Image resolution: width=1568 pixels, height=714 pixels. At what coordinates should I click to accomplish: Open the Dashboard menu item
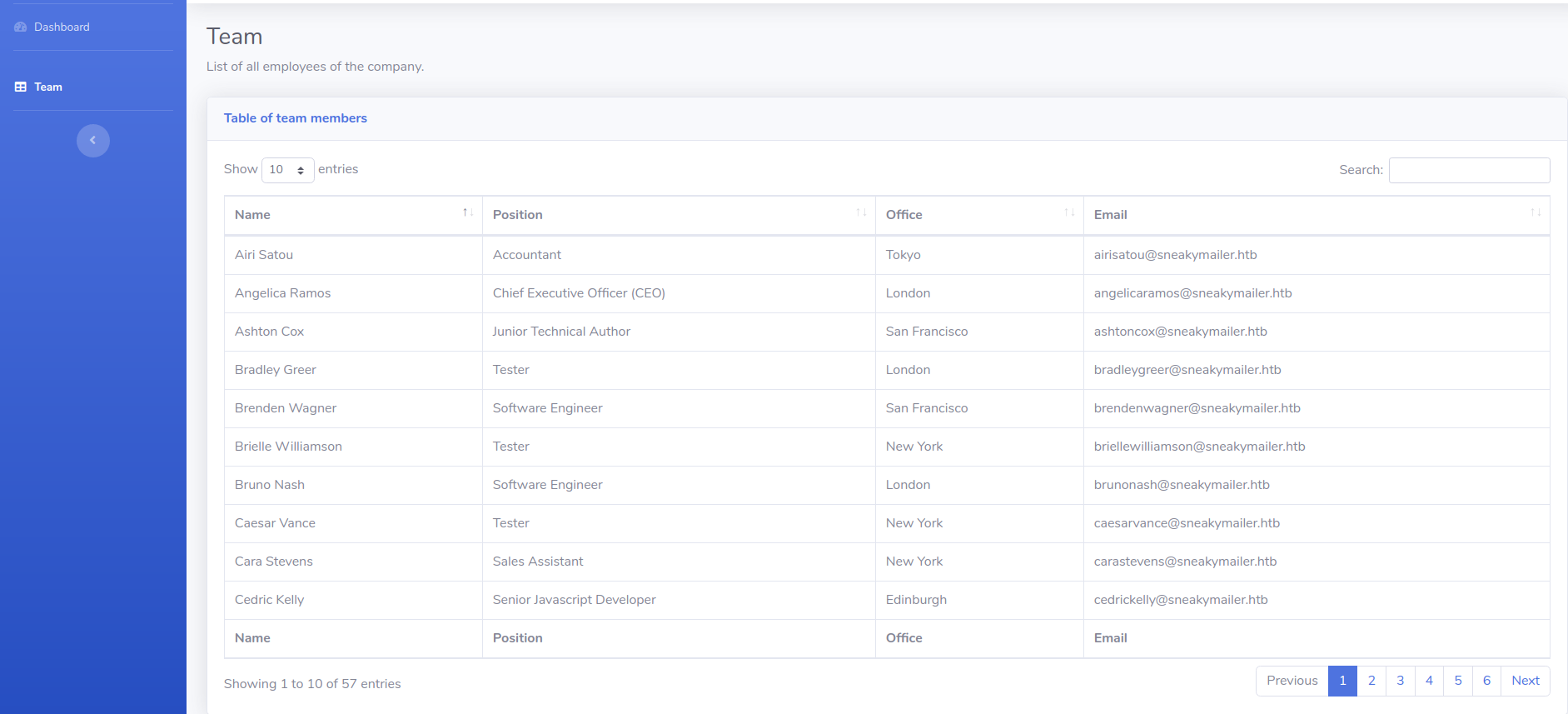click(x=62, y=27)
